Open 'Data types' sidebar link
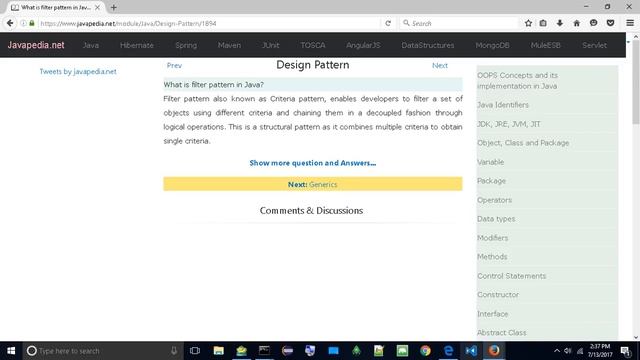This screenshot has height=360, width=640. pyautogui.click(x=496, y=219)
